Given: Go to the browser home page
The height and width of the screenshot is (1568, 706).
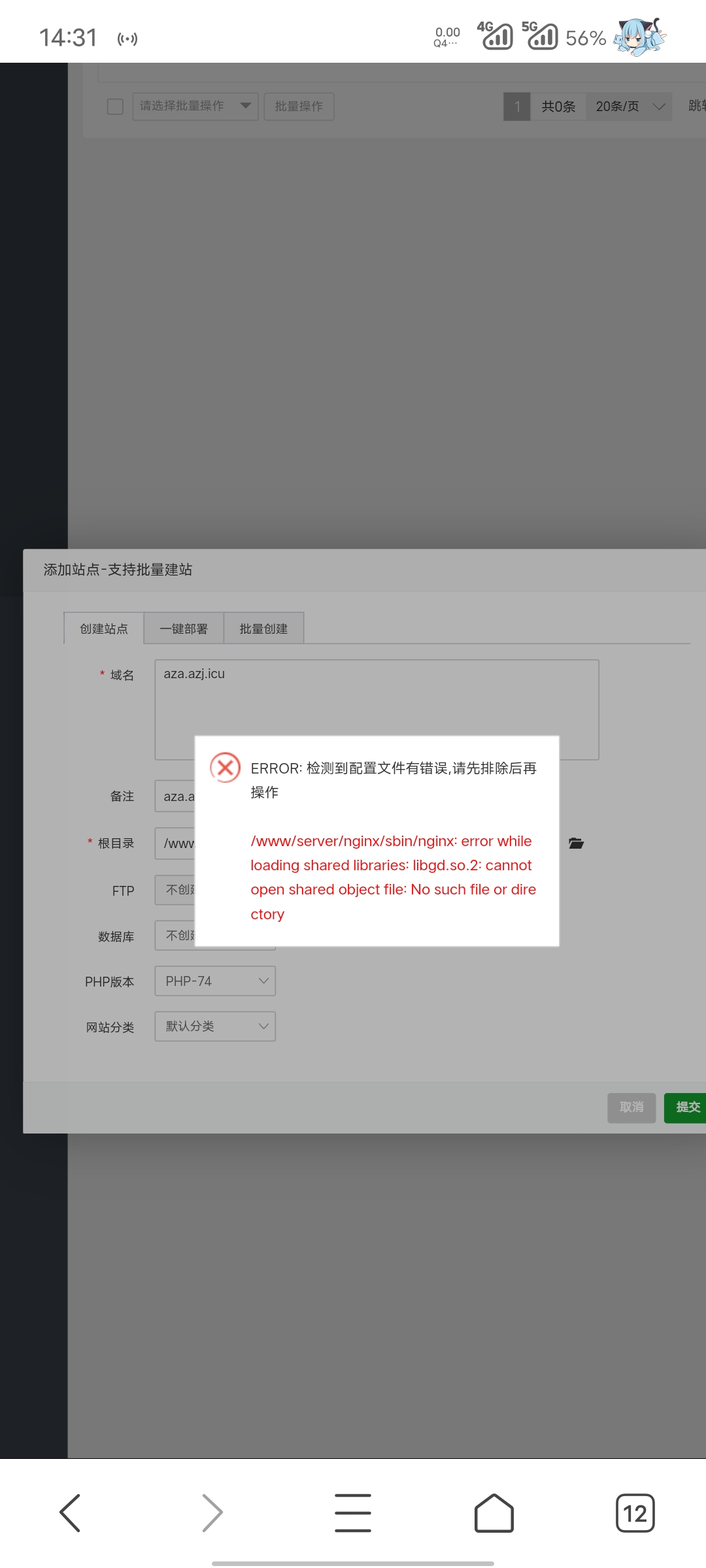Looking at the screenshot, I should [x=494, y=1512].
